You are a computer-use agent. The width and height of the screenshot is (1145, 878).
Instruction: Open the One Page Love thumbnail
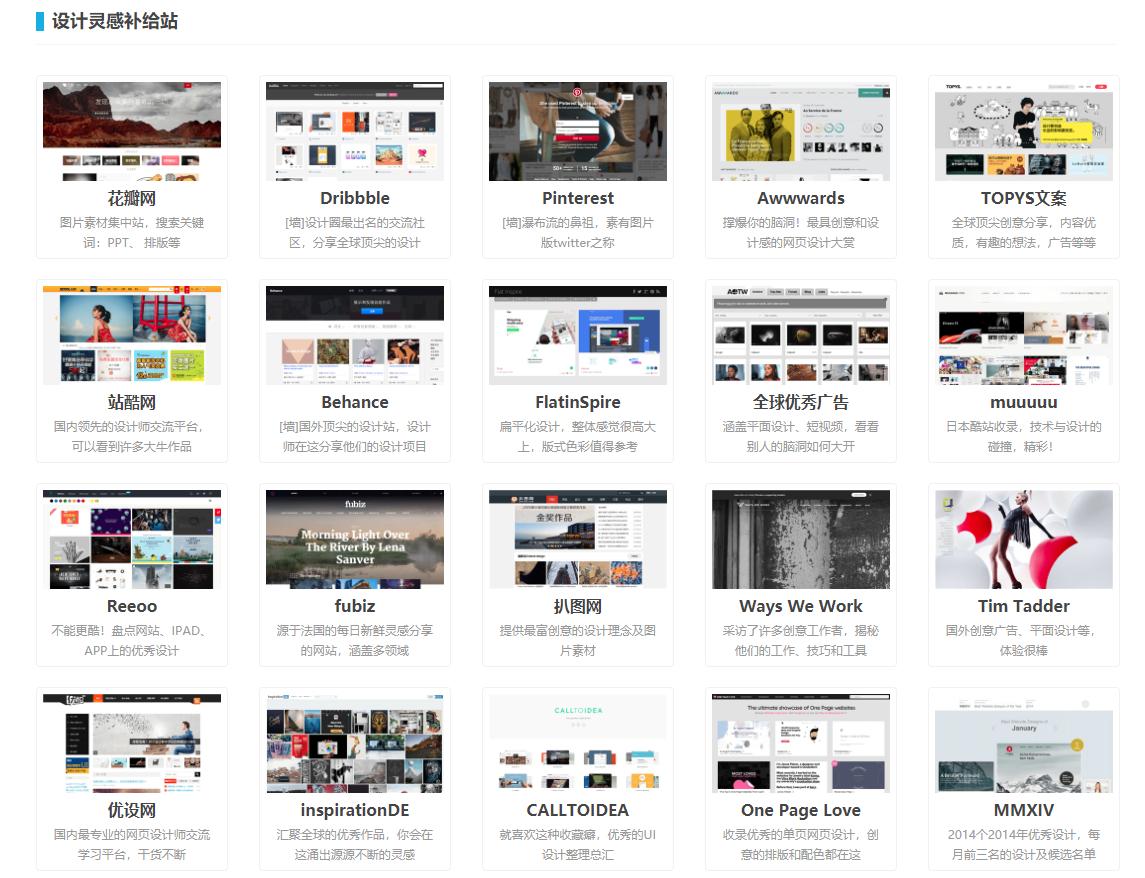801,743
